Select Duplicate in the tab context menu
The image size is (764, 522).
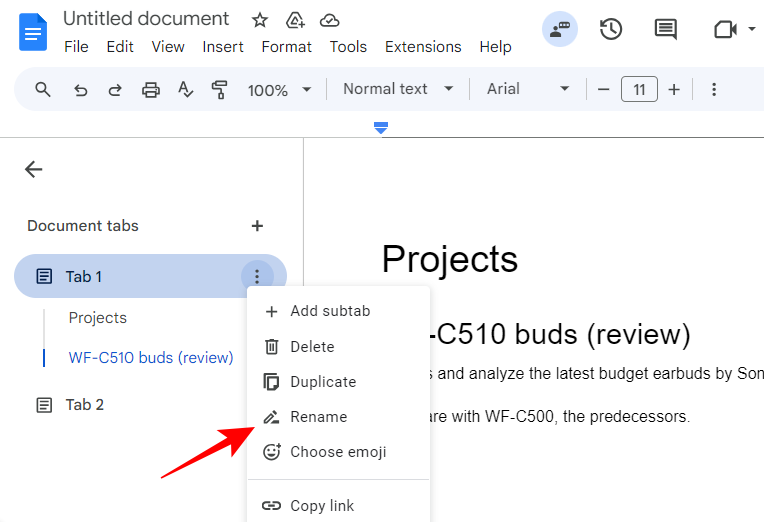[x=322, y=382]
